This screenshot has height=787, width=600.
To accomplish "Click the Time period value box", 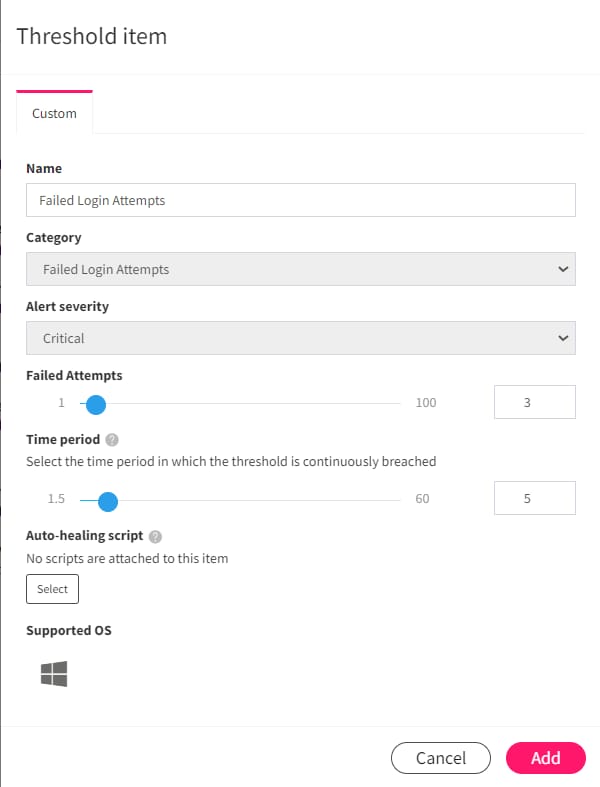I will [535, 498].
